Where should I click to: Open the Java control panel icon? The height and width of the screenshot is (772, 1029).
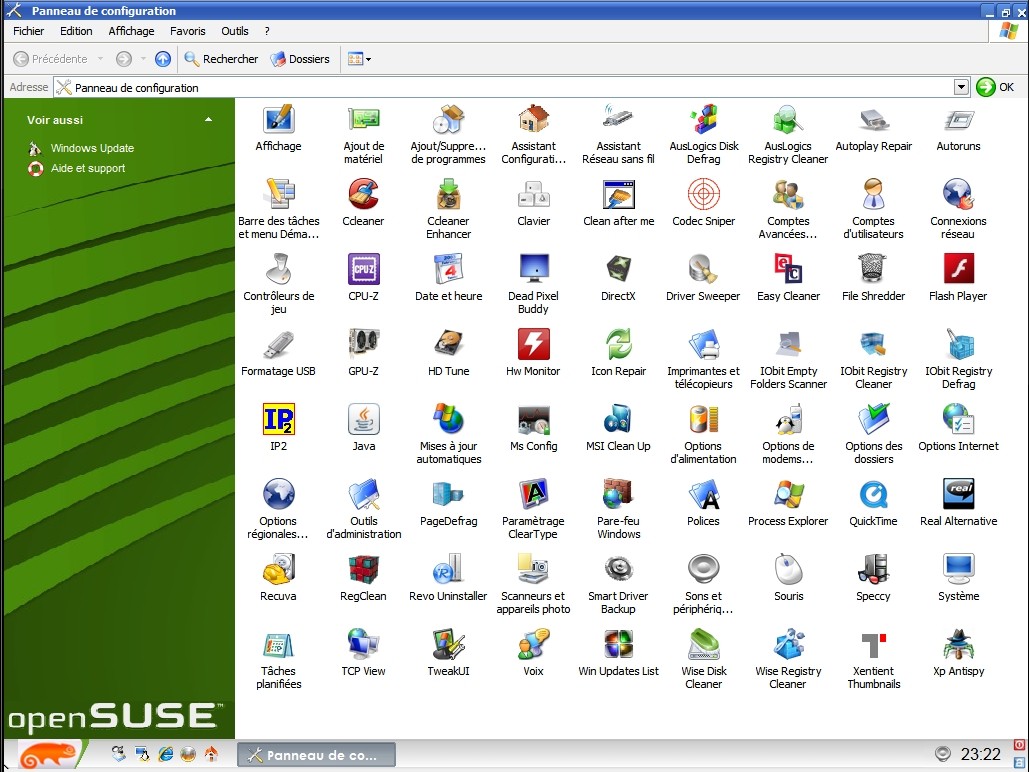pyautogui.click(x=363, y=419)
